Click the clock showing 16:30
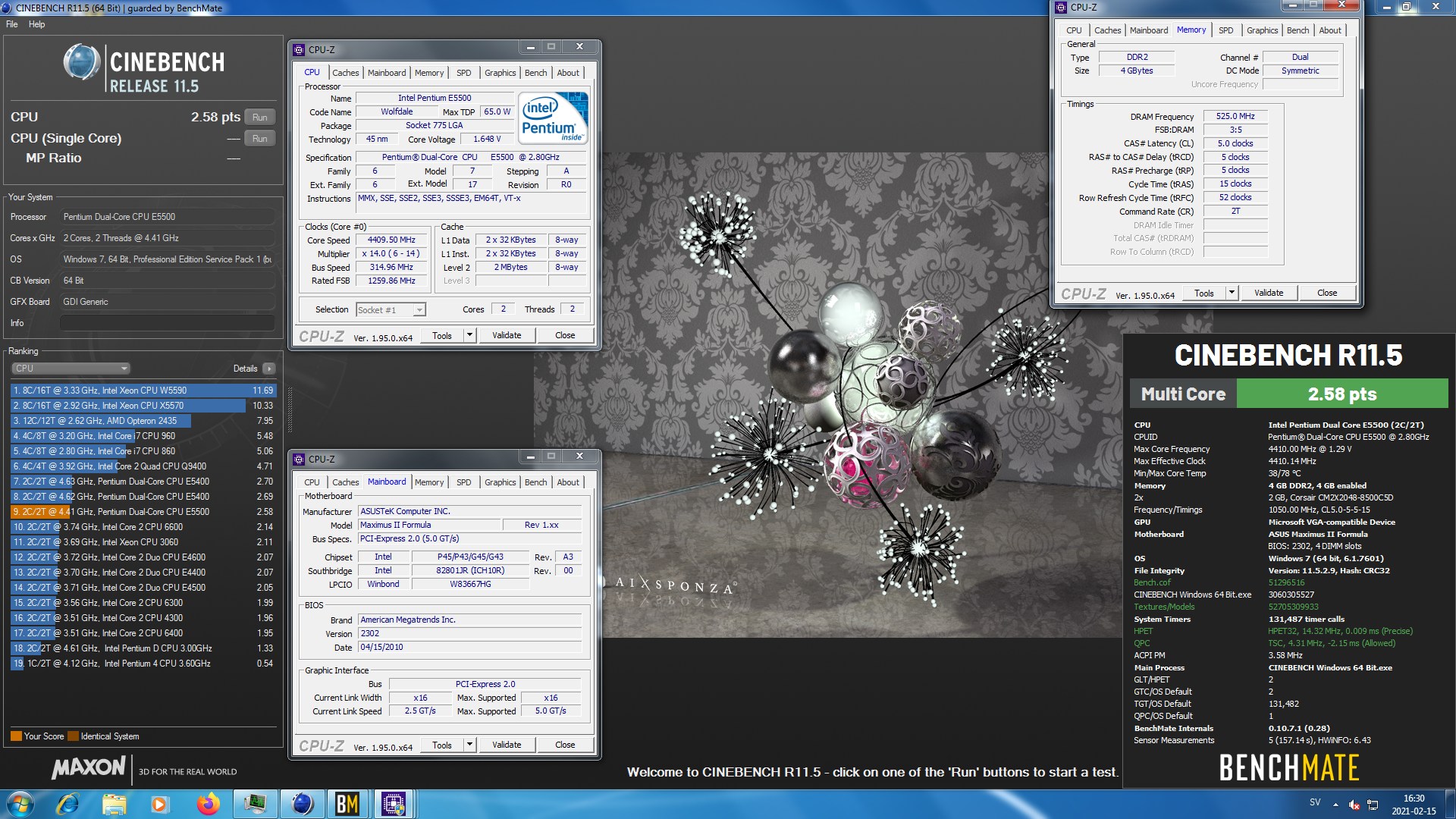1456x819 pixels. click(x=1414, y=799)
